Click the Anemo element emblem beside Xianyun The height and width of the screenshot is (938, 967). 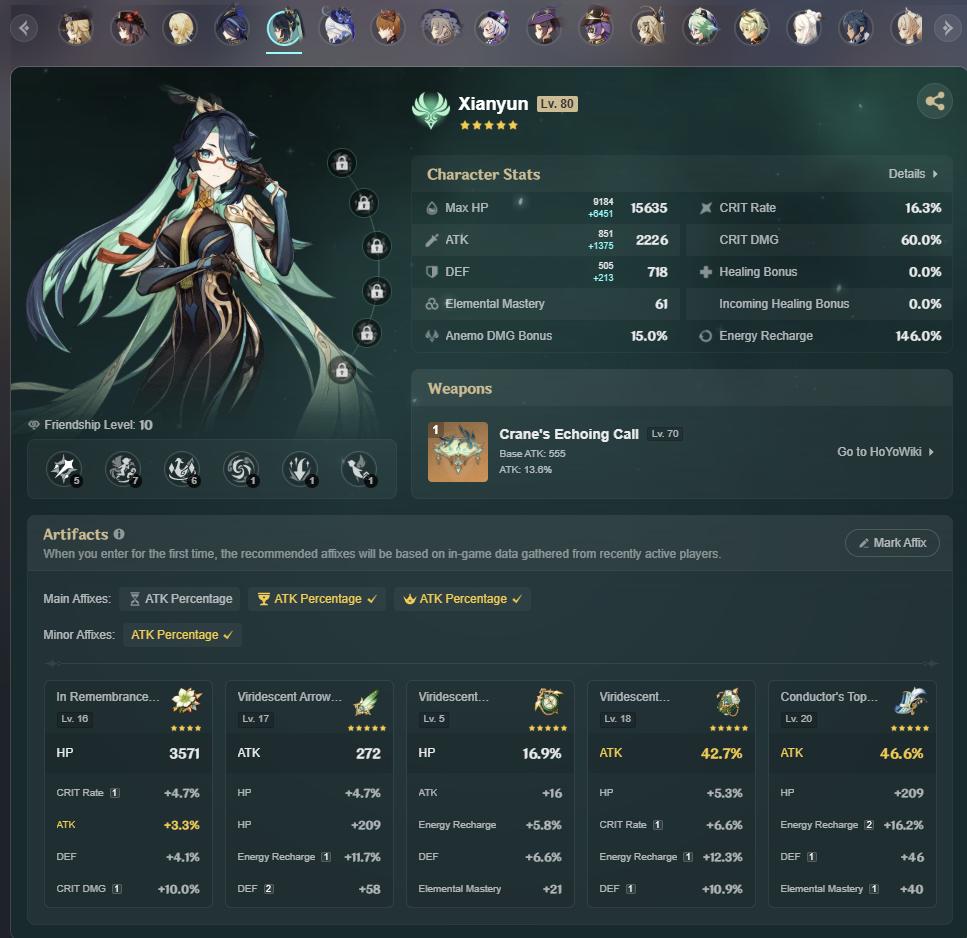pos(431,111)
